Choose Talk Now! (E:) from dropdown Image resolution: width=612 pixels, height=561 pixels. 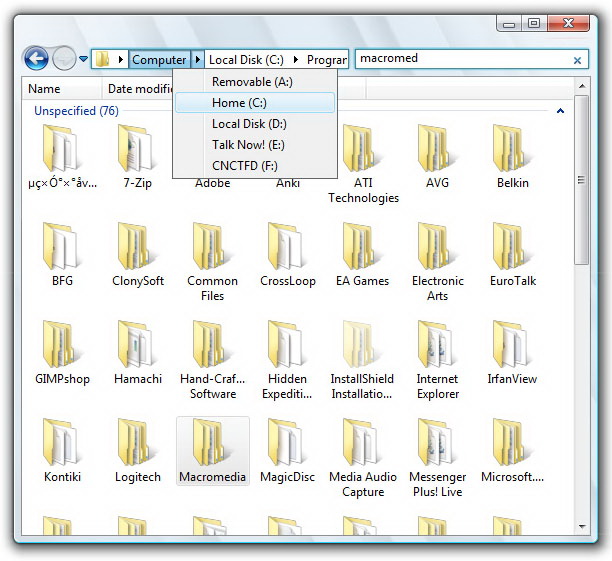[x=248, y=145]
